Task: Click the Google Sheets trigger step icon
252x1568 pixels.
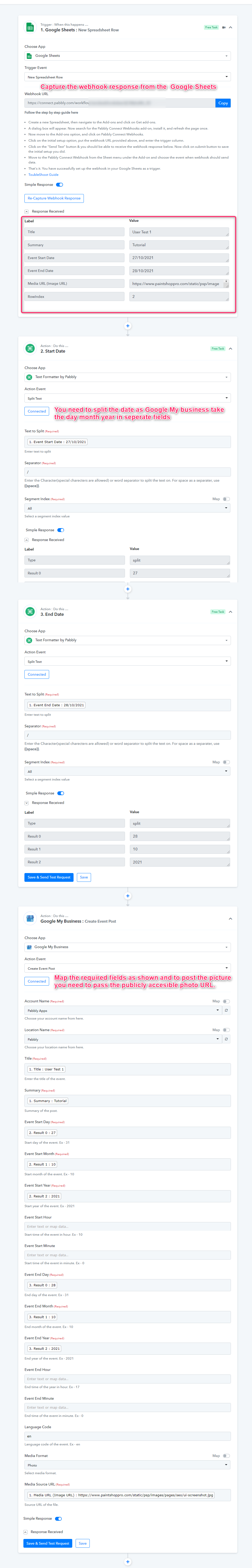Action: pyautogui.click(x=30, y=27)
